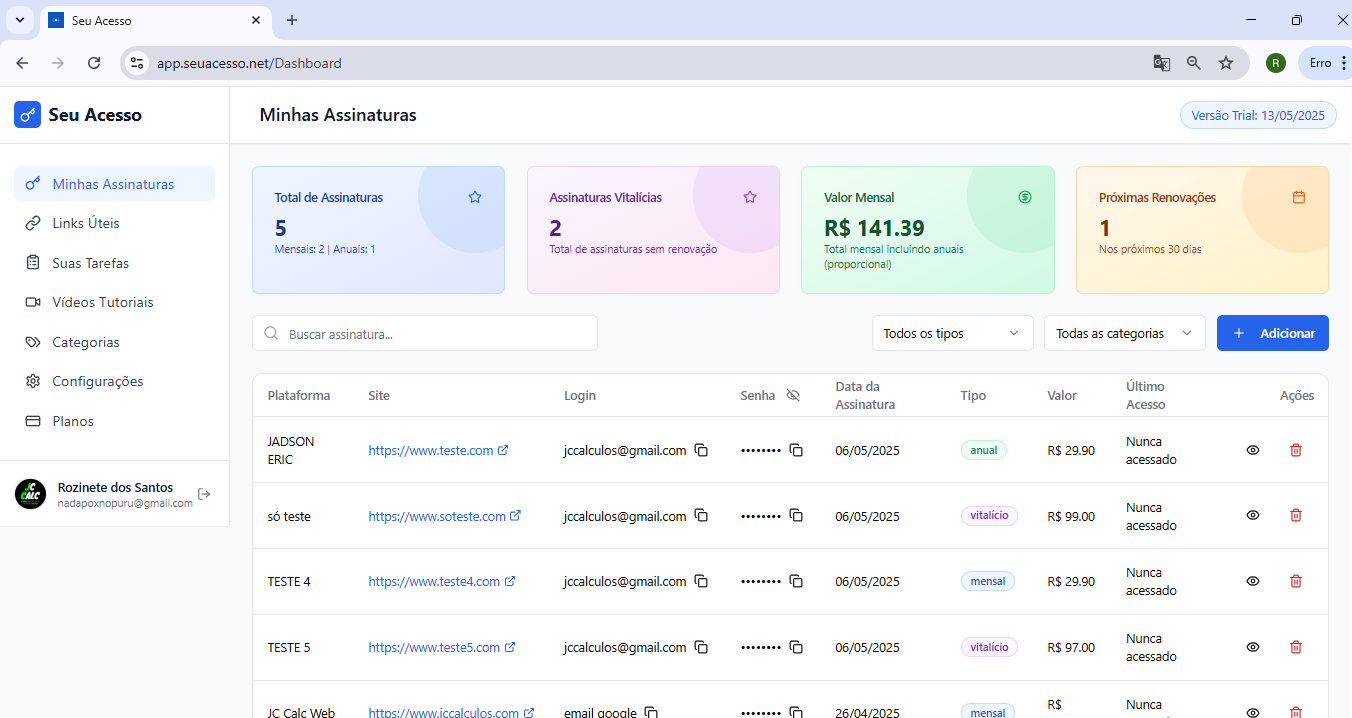
Task: Copy login email in só teste row
Action: pyautogui.click(x=701, y=516)
